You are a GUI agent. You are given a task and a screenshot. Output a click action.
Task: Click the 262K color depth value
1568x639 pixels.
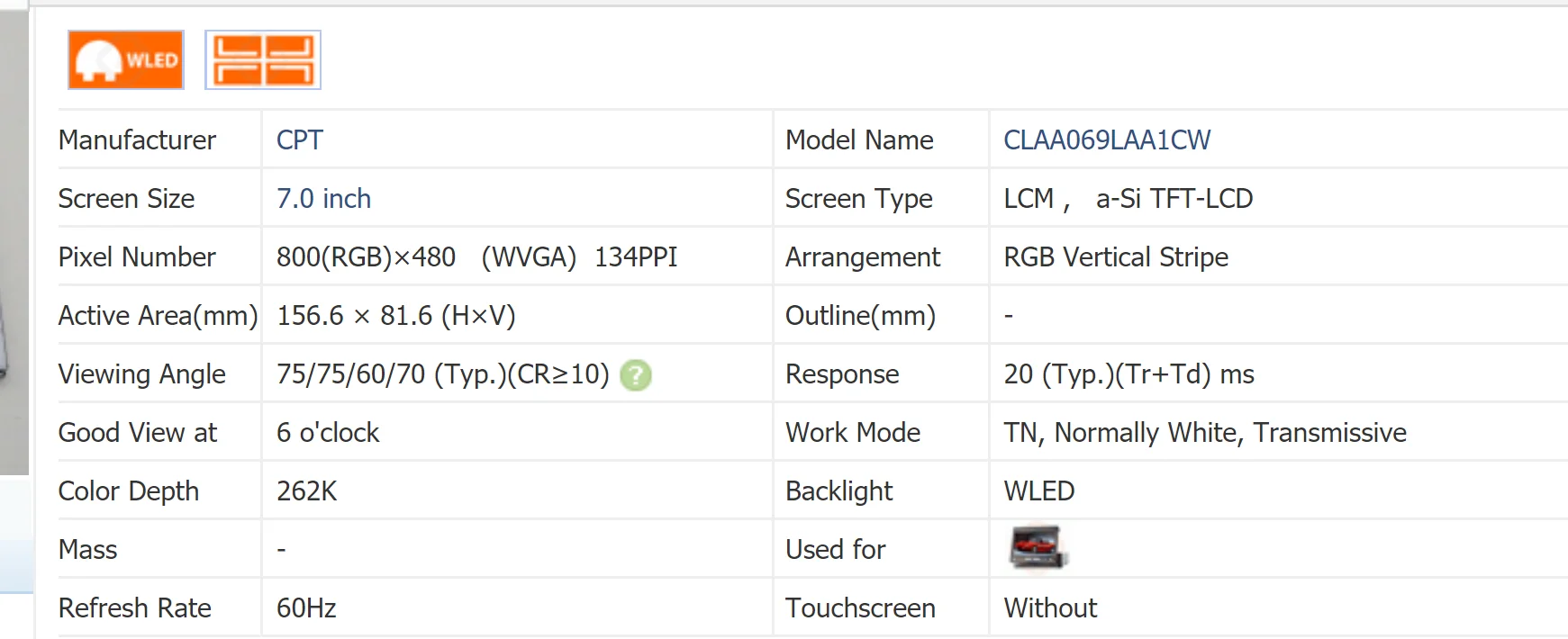click(x=306, y=491)
